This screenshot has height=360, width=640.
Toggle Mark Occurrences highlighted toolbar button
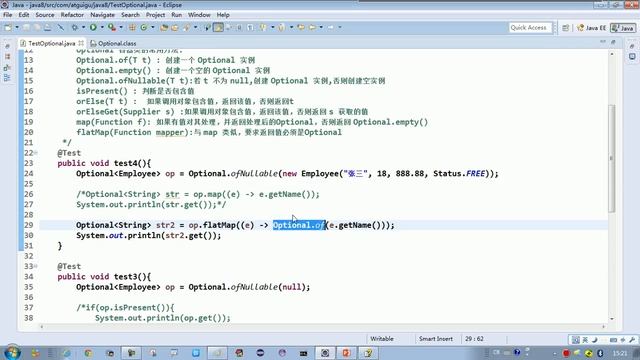click(218, 27)
